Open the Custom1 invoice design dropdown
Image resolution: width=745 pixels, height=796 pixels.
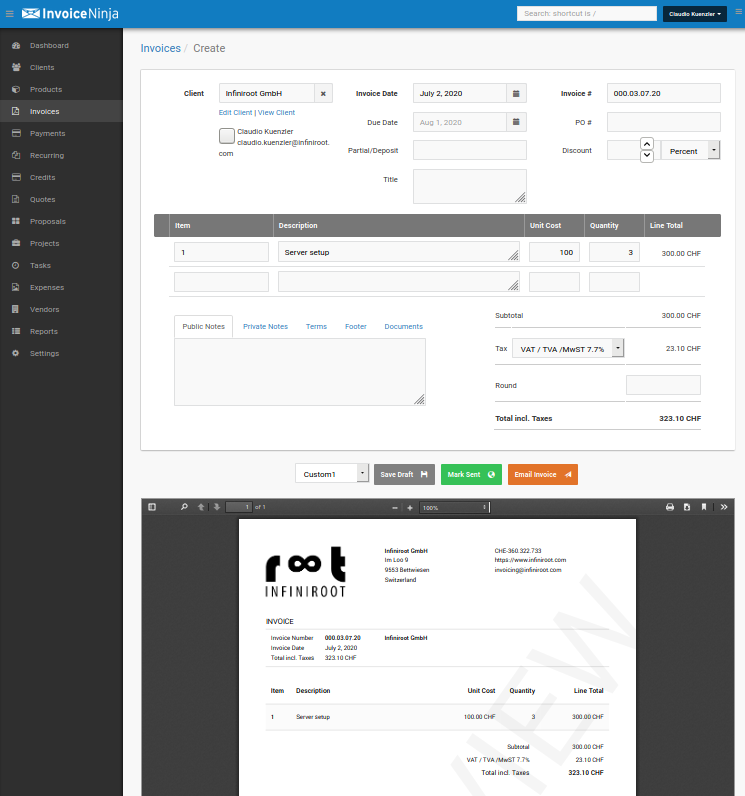362,473
